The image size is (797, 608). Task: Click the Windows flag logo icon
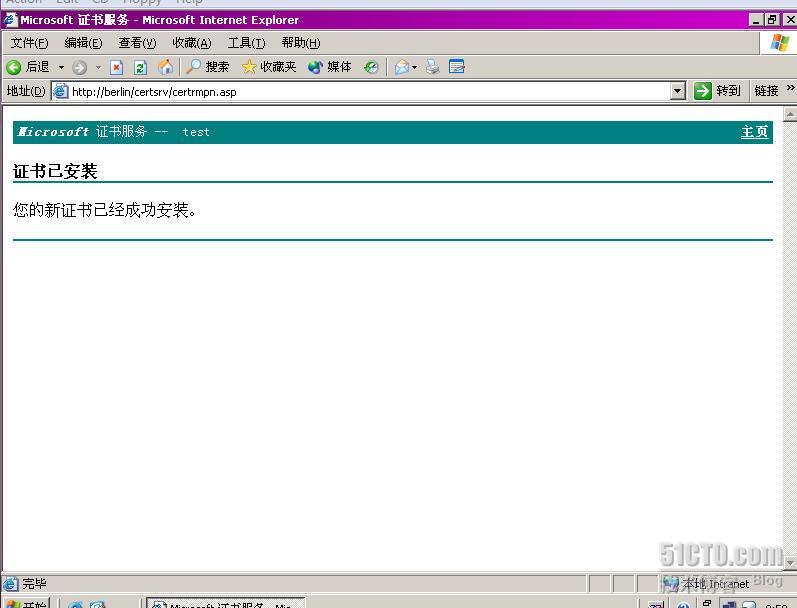click(779, 43)
